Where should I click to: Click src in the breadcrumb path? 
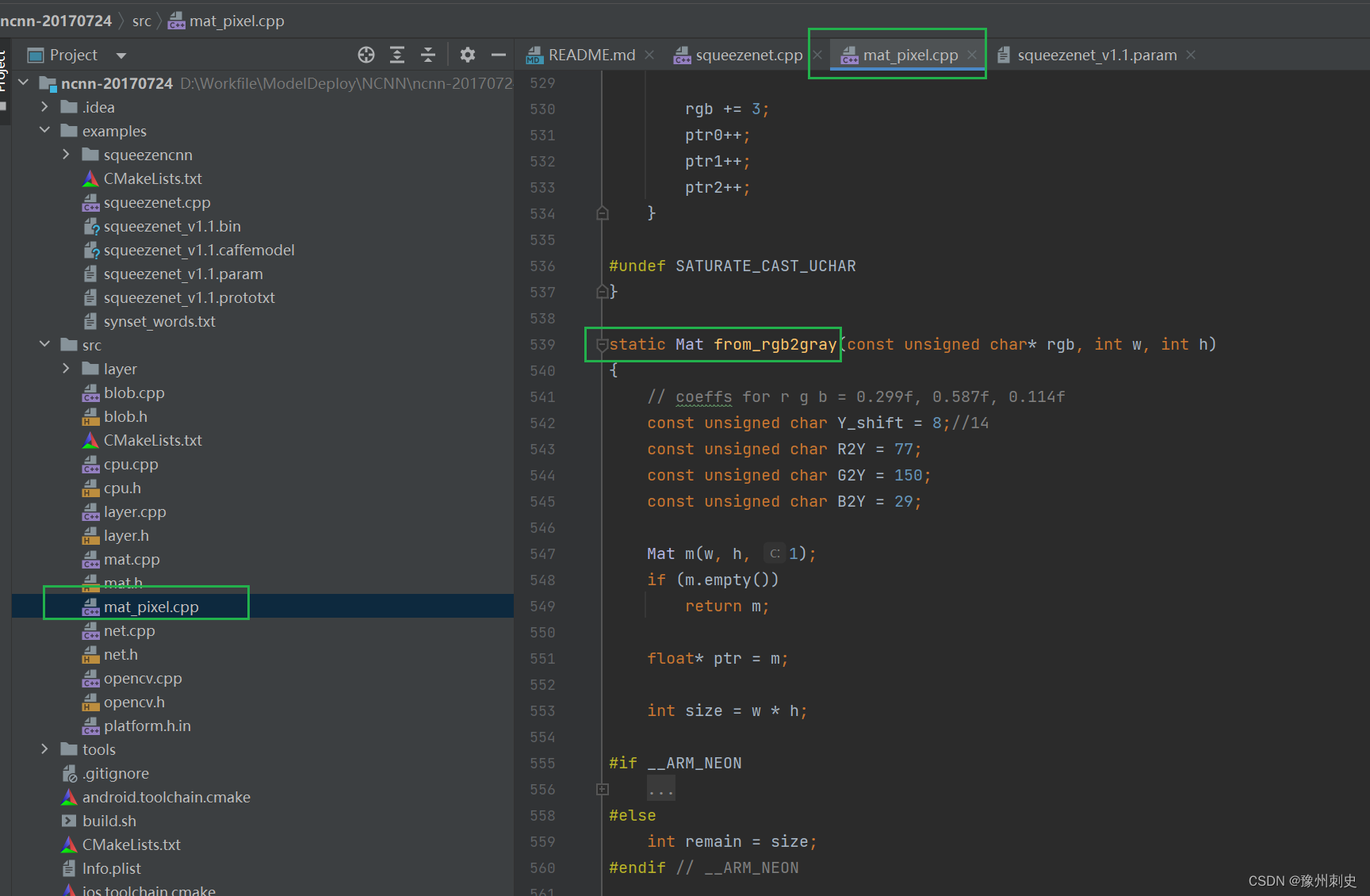[142, 21]
